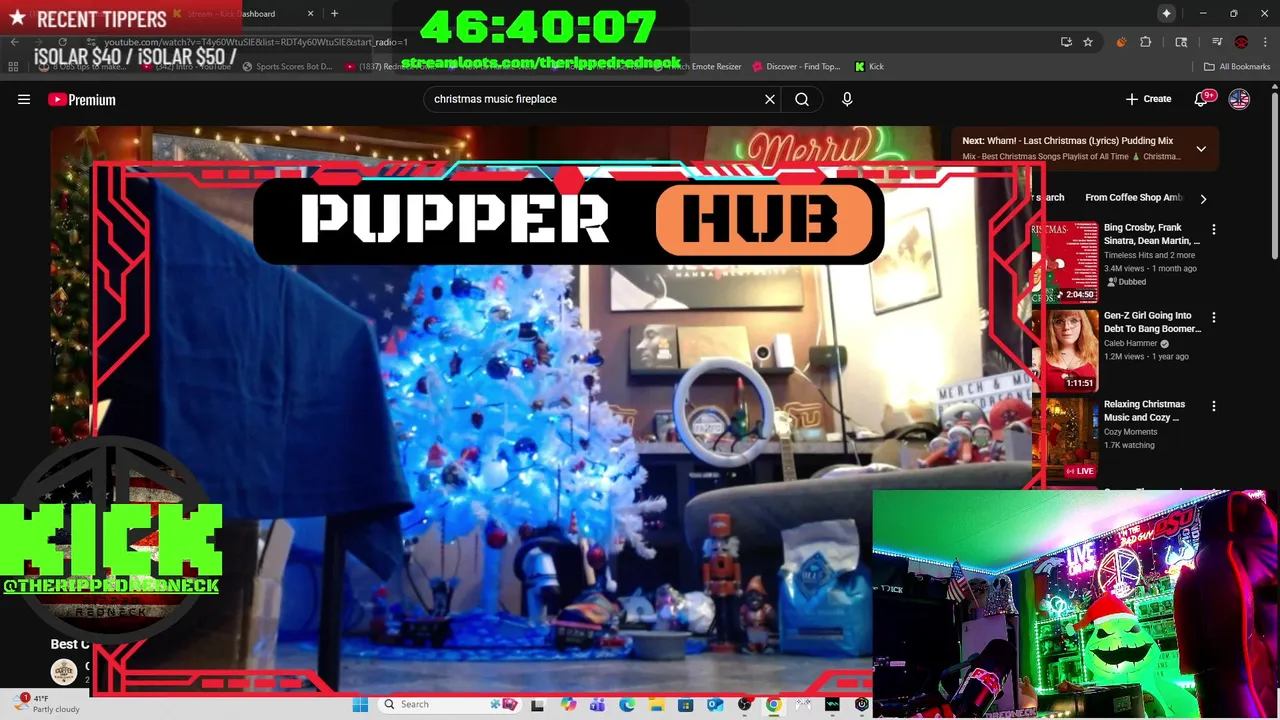Open Chrome profile avatar in toolbar

[1241, 42]
